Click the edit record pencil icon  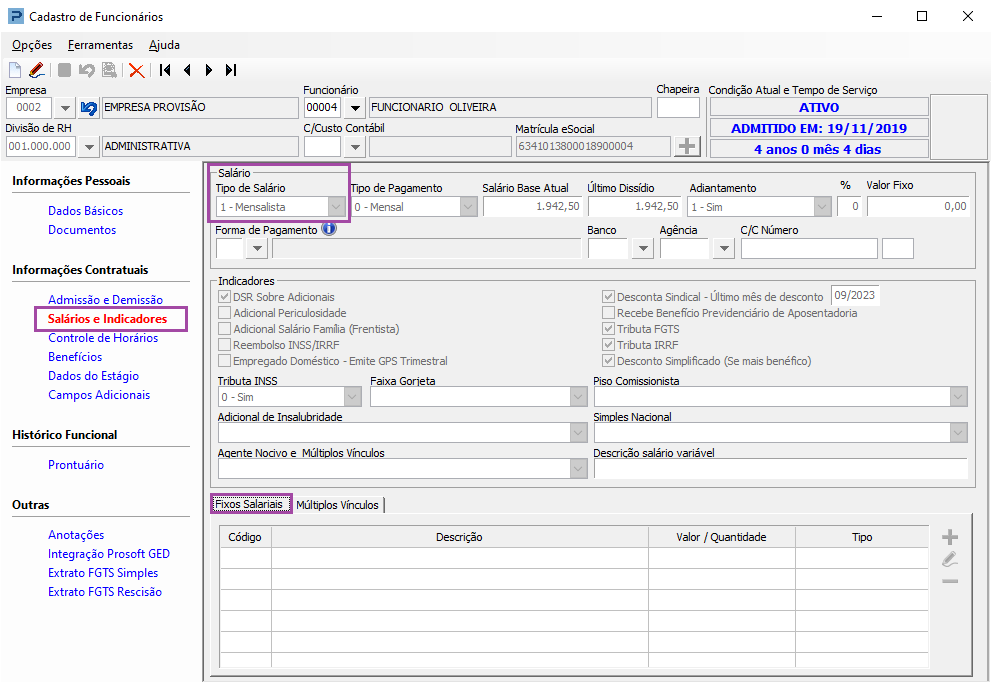click(x=36, y=70)
